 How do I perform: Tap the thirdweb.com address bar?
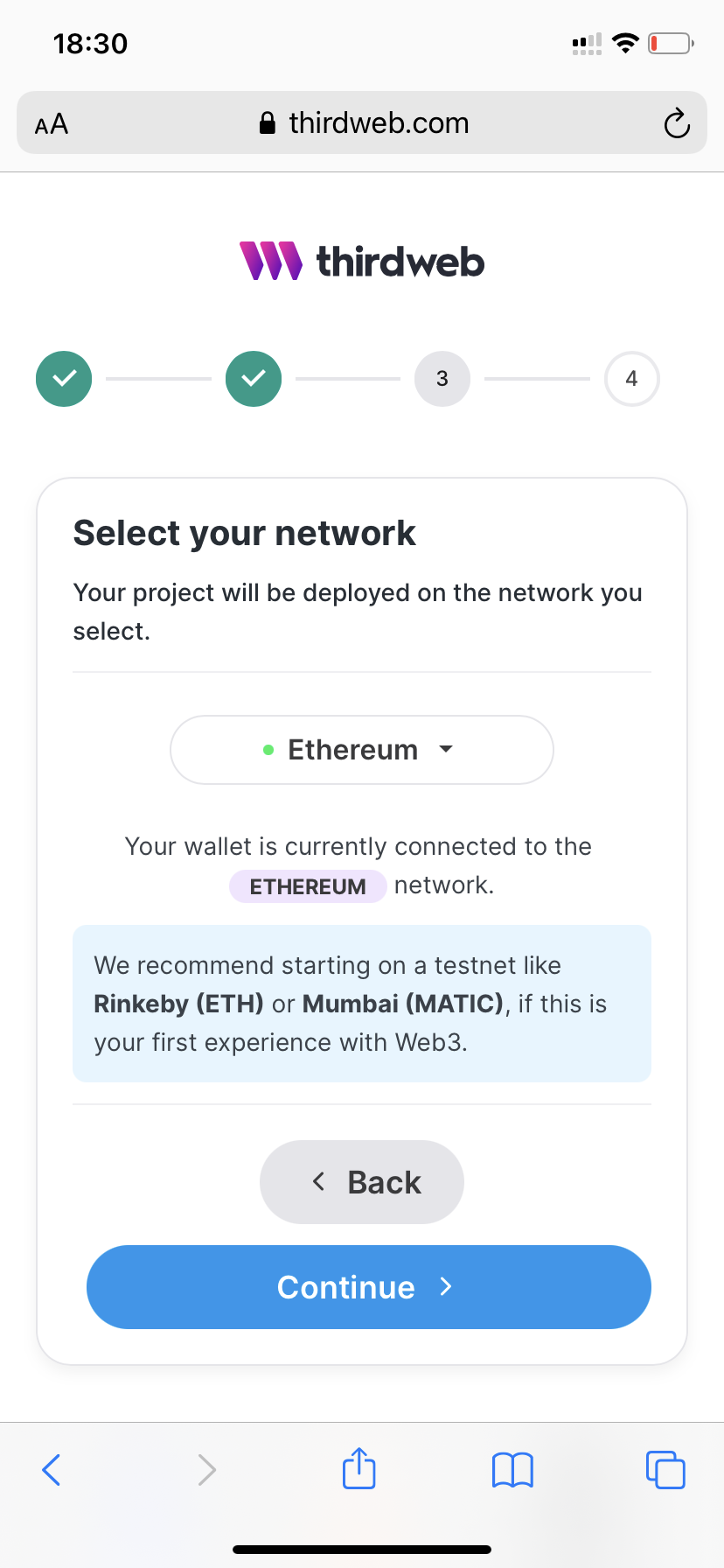[x=362, y=122]
